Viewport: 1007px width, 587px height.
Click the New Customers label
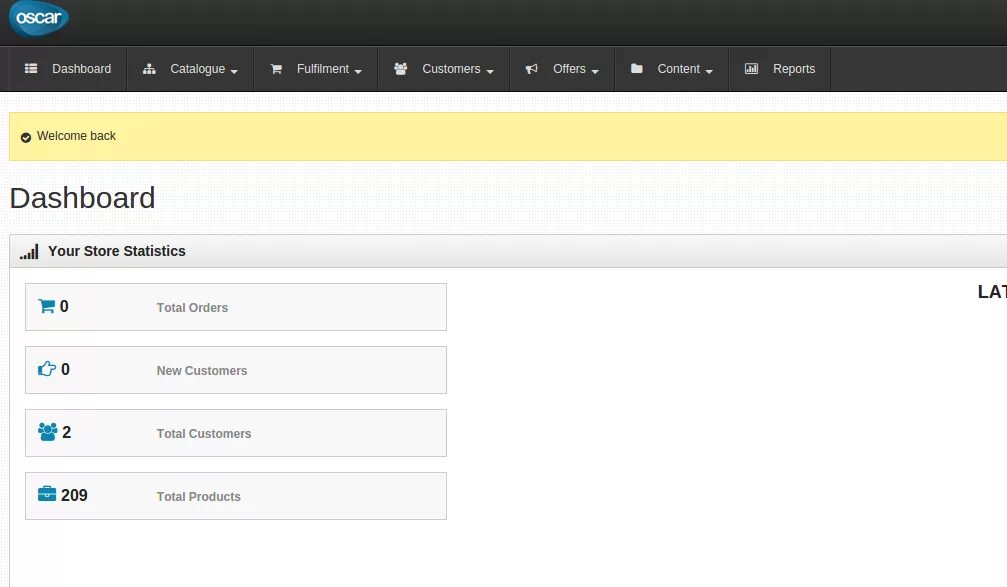point(202,371)
